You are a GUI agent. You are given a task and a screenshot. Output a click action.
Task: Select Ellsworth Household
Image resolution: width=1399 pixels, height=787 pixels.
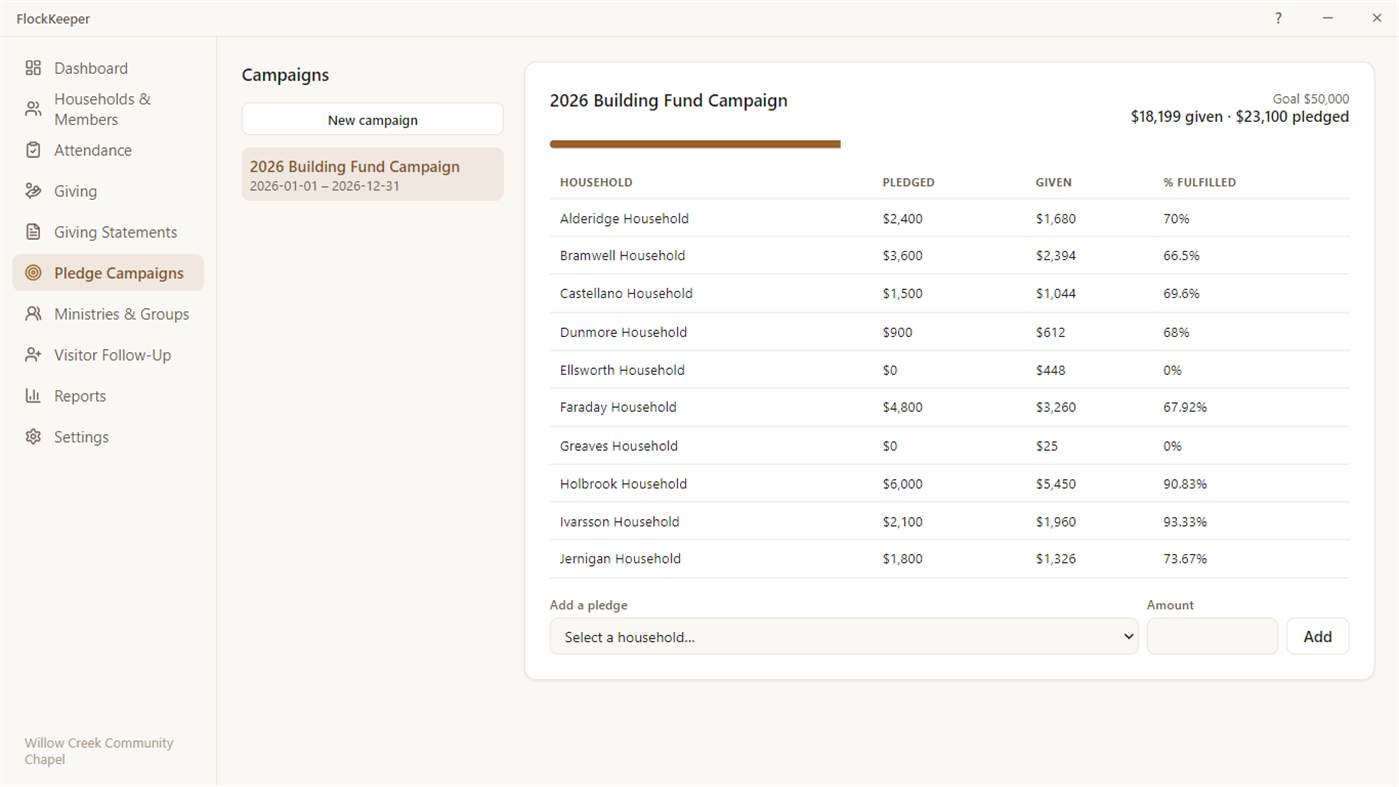622,370
